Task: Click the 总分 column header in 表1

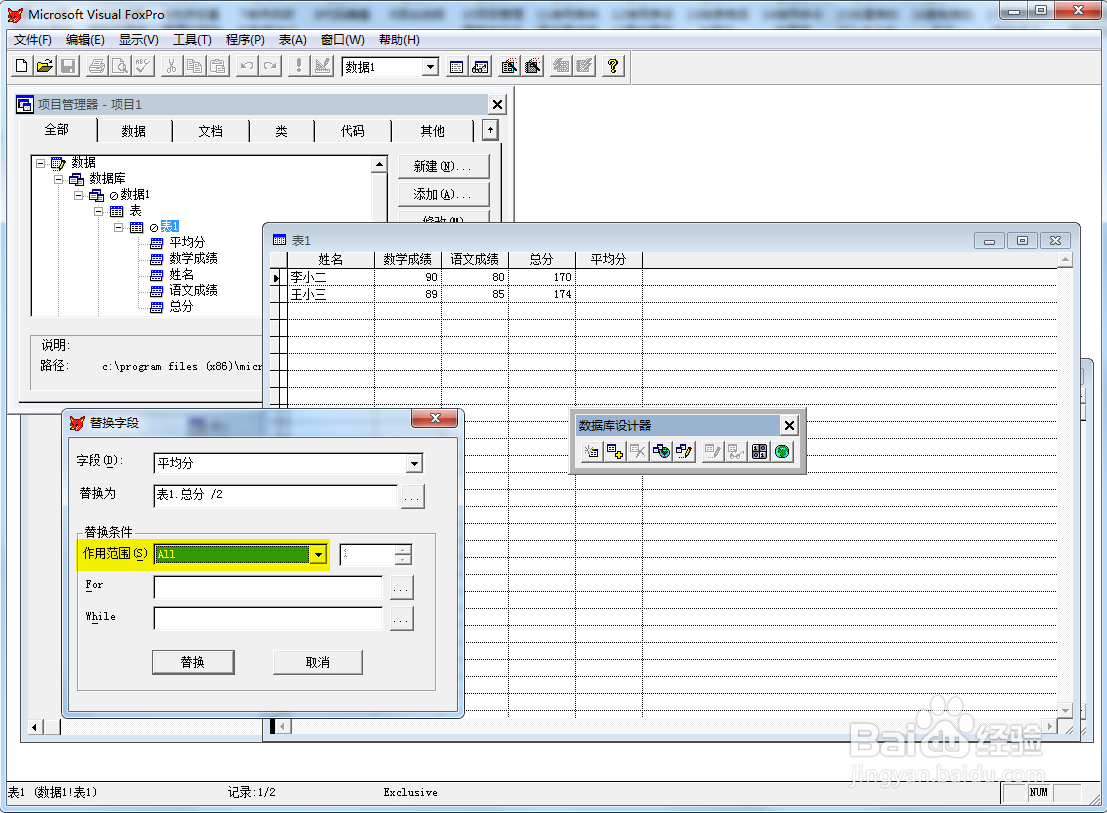Action: click(541, 260)
